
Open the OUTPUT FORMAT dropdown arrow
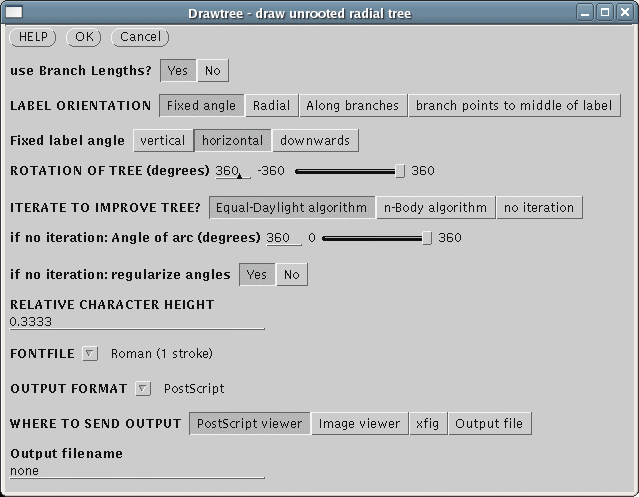click(143, 389)
